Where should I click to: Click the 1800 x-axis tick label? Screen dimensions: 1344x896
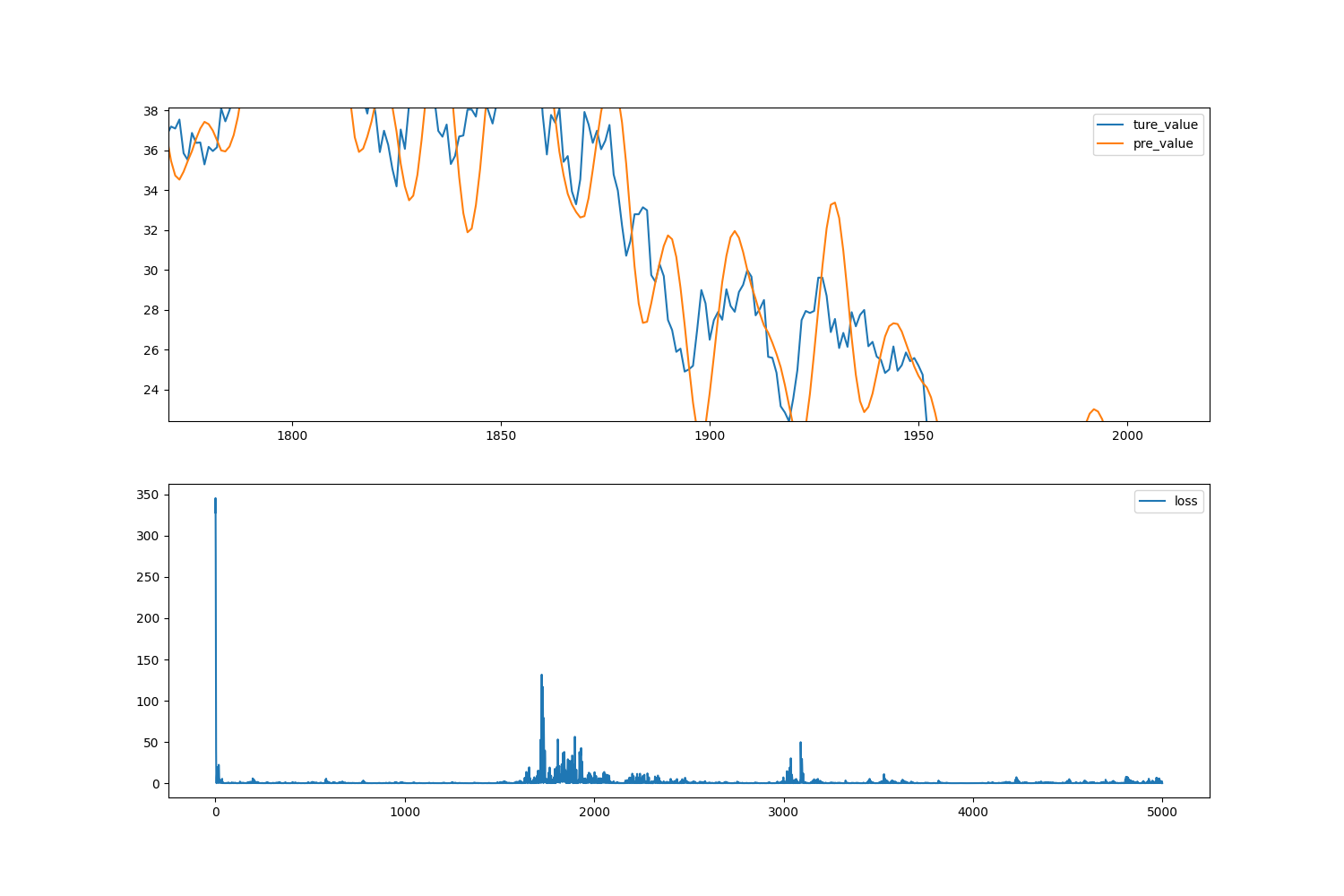292,435
